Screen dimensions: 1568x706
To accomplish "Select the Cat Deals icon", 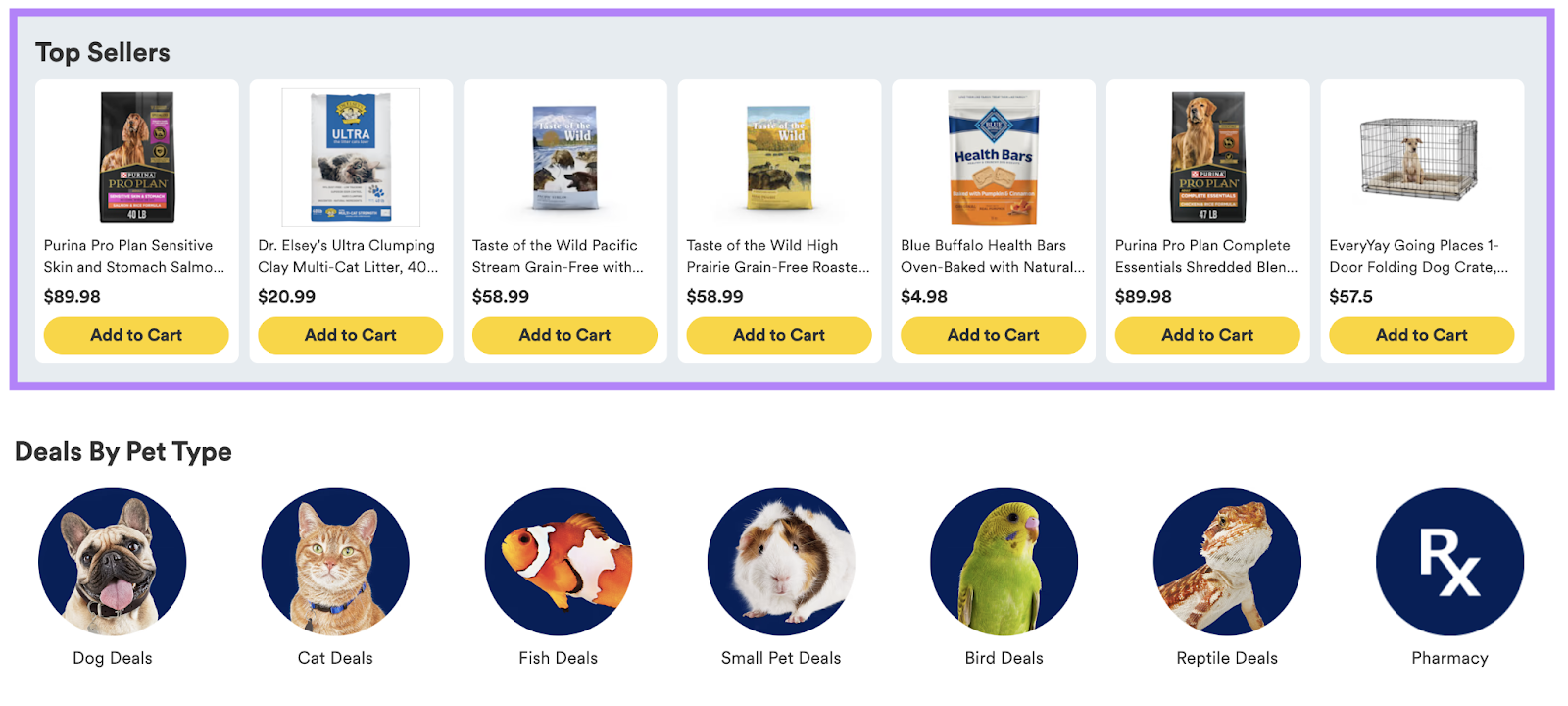I will tap(334, 561).
